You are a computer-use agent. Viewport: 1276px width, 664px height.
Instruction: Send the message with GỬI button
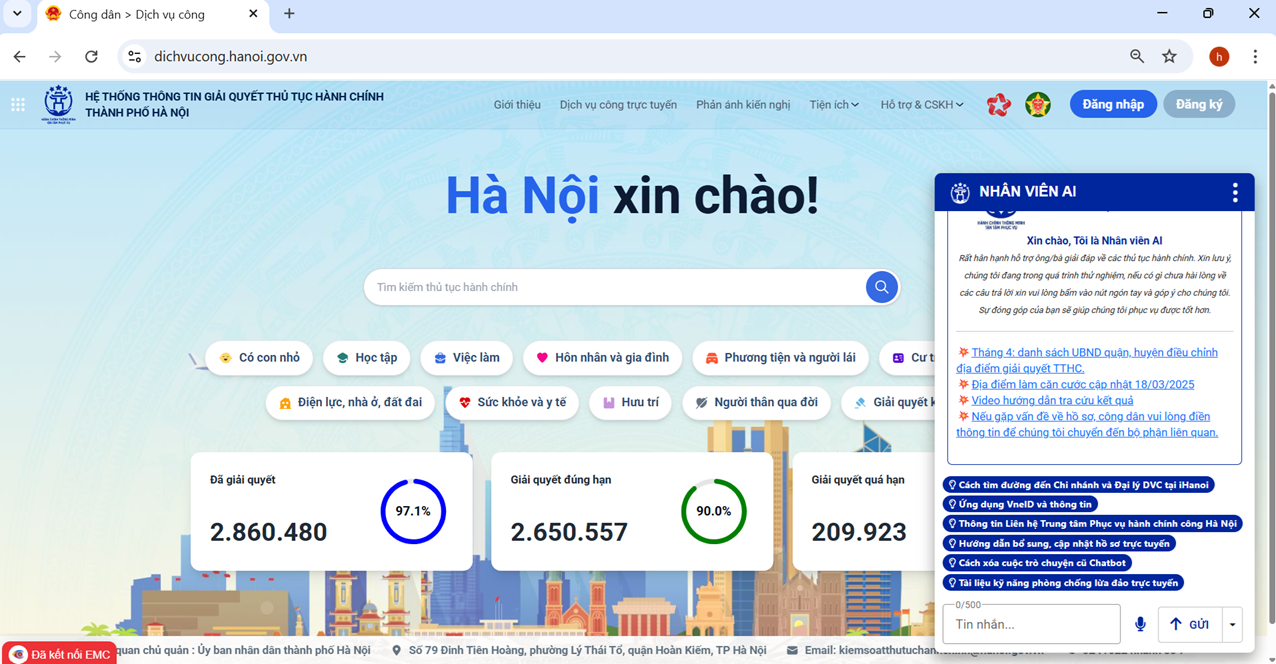[x=1189, y=624]
